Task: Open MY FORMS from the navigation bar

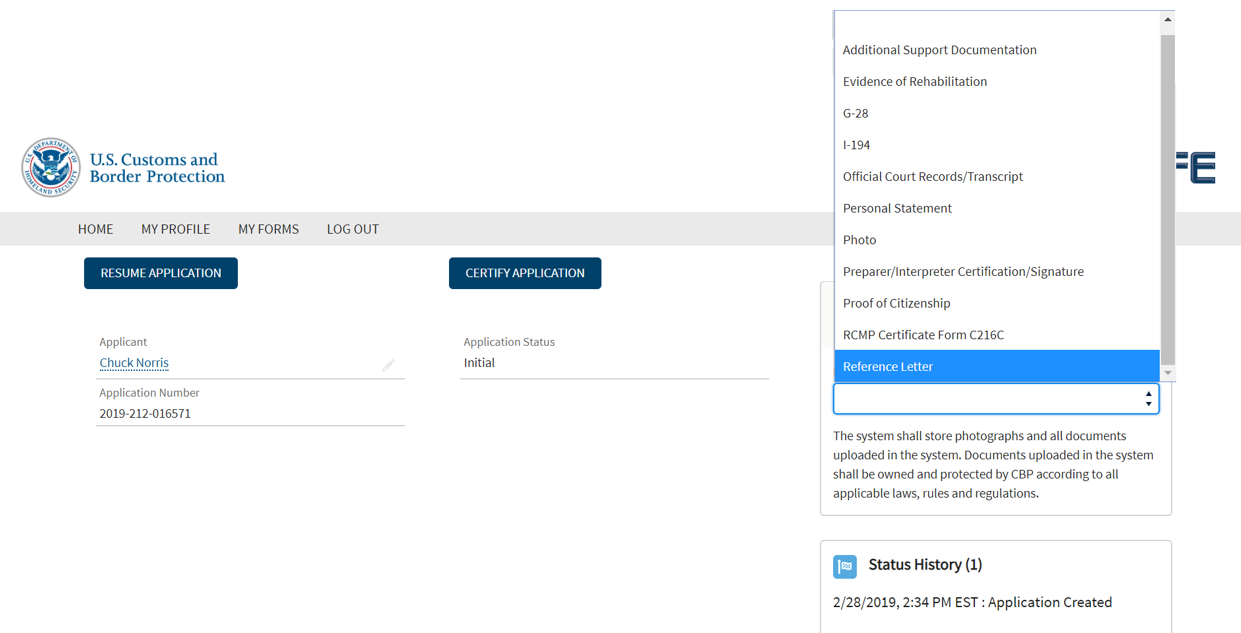Action: 268,229
